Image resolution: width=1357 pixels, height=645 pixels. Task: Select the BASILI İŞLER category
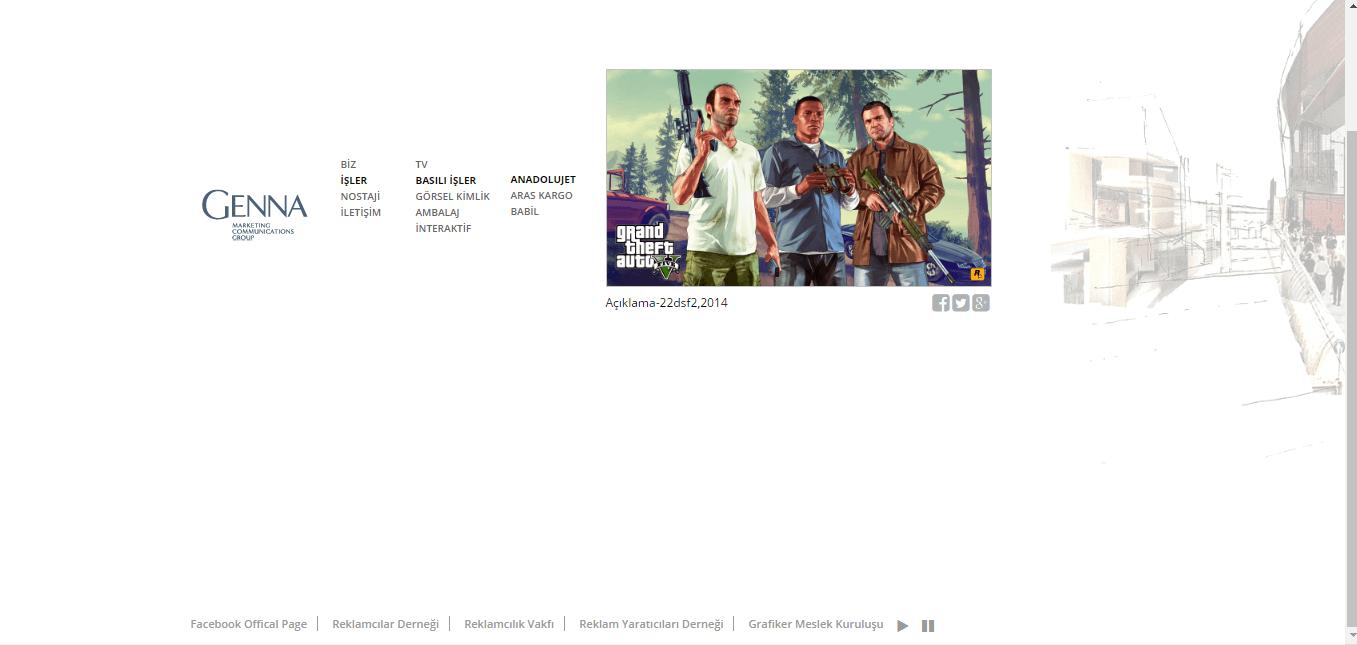(445, 181)
